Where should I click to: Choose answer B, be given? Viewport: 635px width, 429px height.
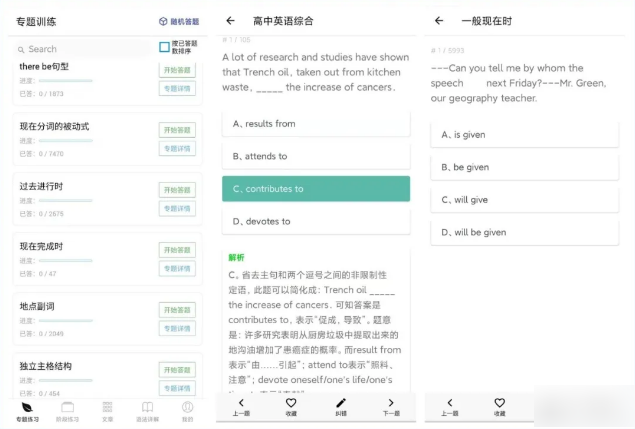click(x=524, y=167)
